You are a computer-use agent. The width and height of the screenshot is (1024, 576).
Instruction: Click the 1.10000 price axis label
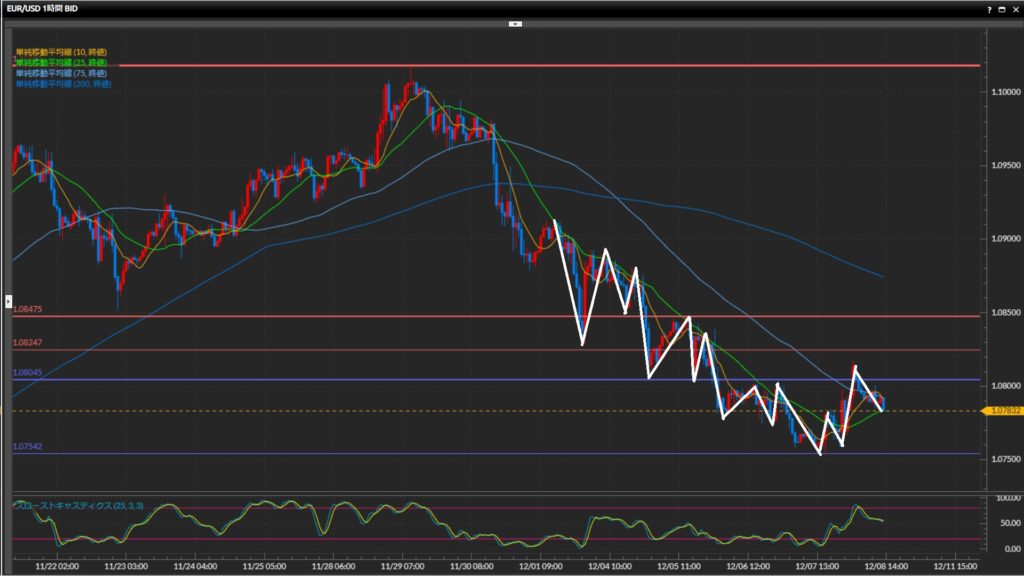[1003, 92]
